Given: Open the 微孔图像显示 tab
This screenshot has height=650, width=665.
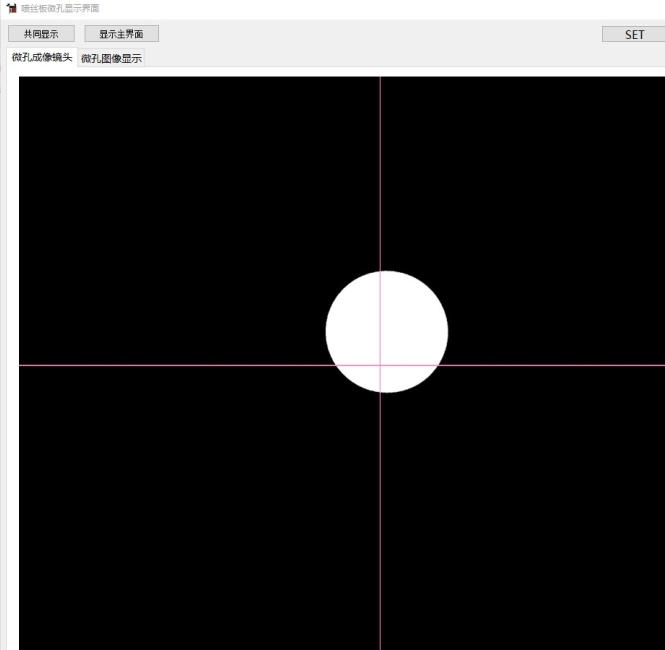Looking at the screenshot, I should point(111,58).
